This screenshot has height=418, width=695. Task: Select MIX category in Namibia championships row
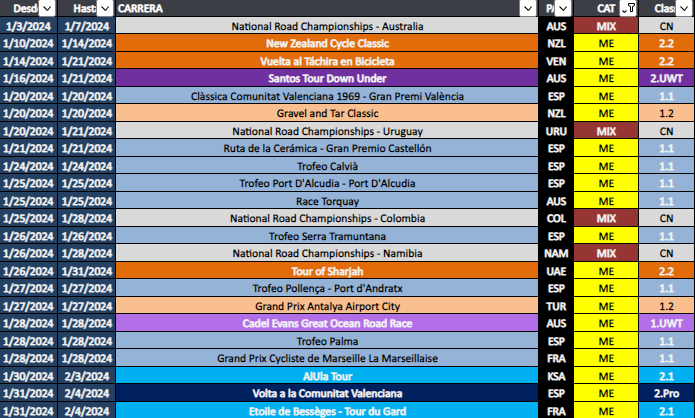606,254
